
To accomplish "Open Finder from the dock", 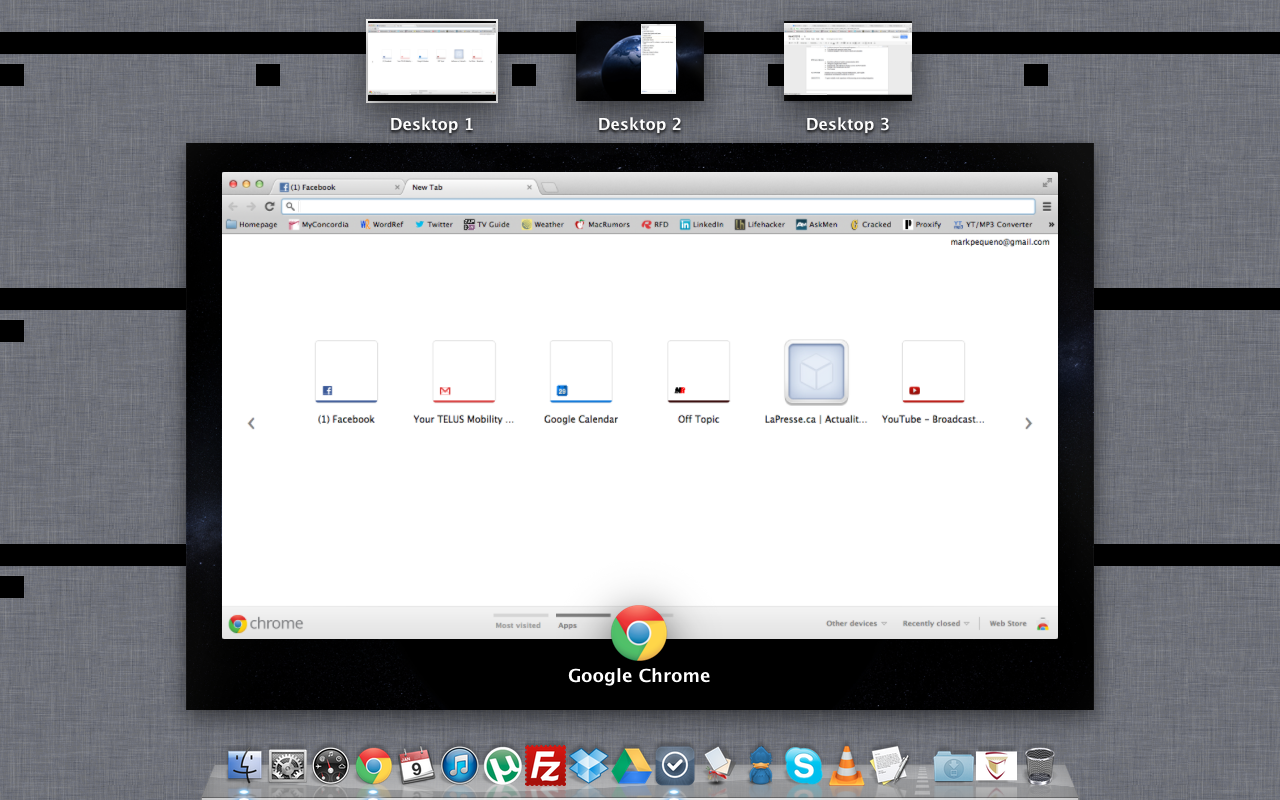I will coord(244,766).
